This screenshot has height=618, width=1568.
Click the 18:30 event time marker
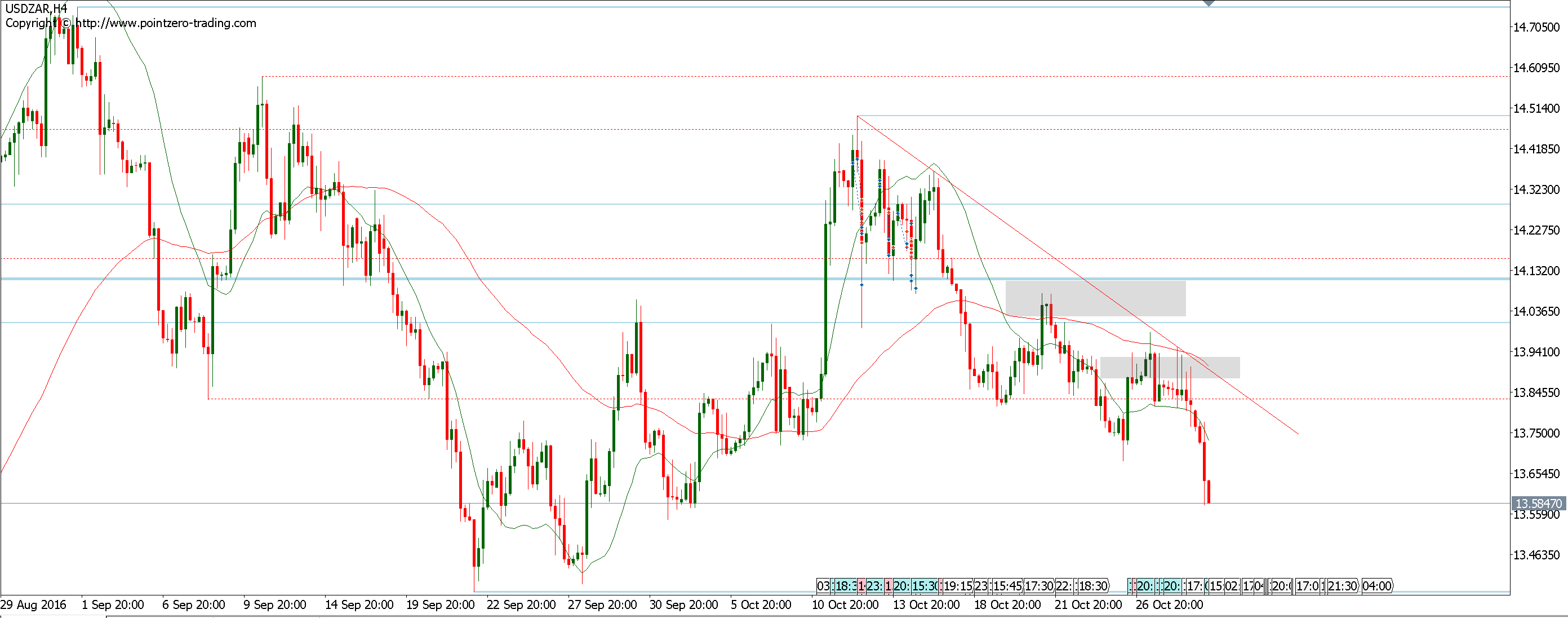(x=1093, y=586)
